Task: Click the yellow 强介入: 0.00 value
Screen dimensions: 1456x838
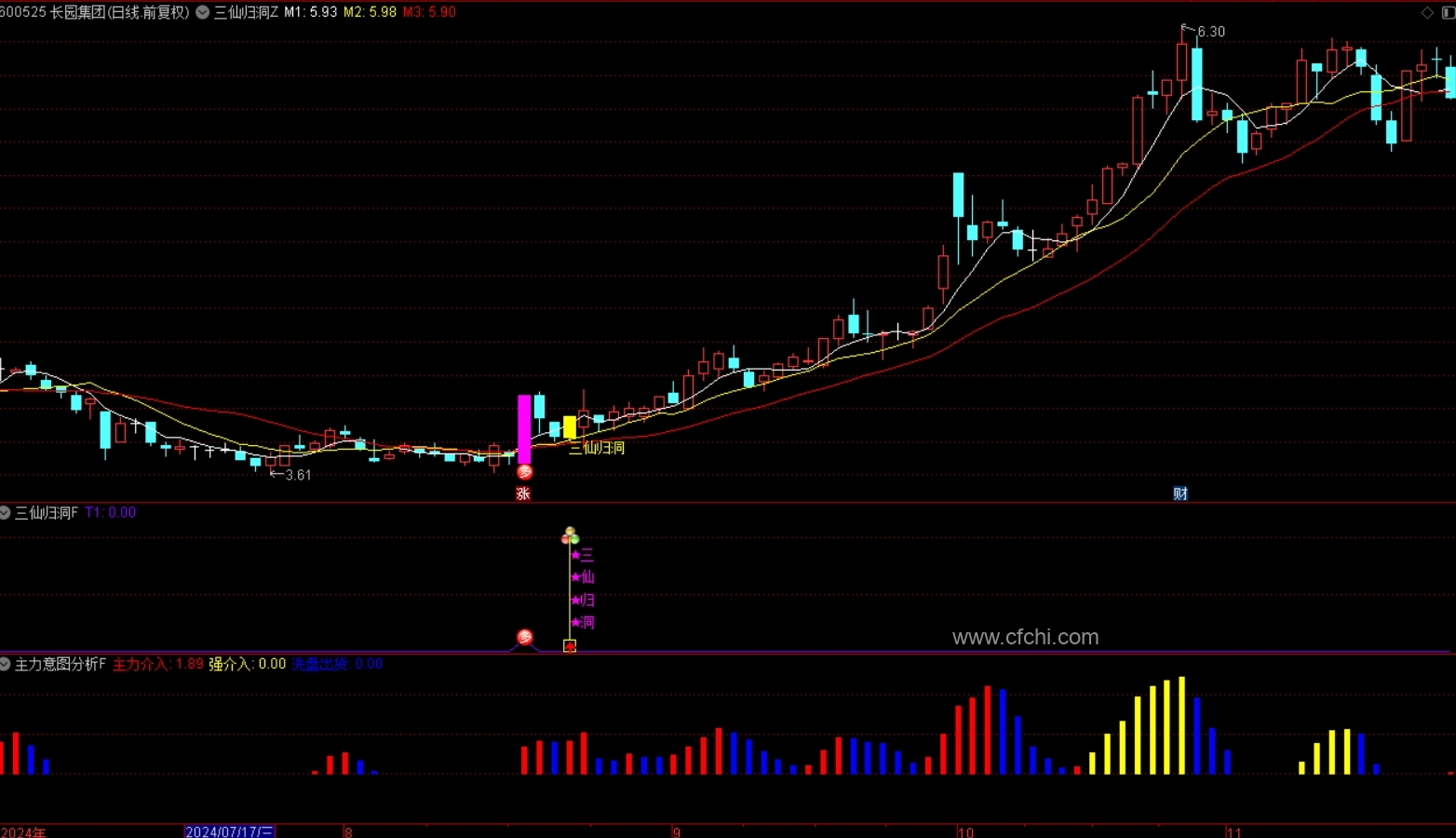Action: click(248, 664)
